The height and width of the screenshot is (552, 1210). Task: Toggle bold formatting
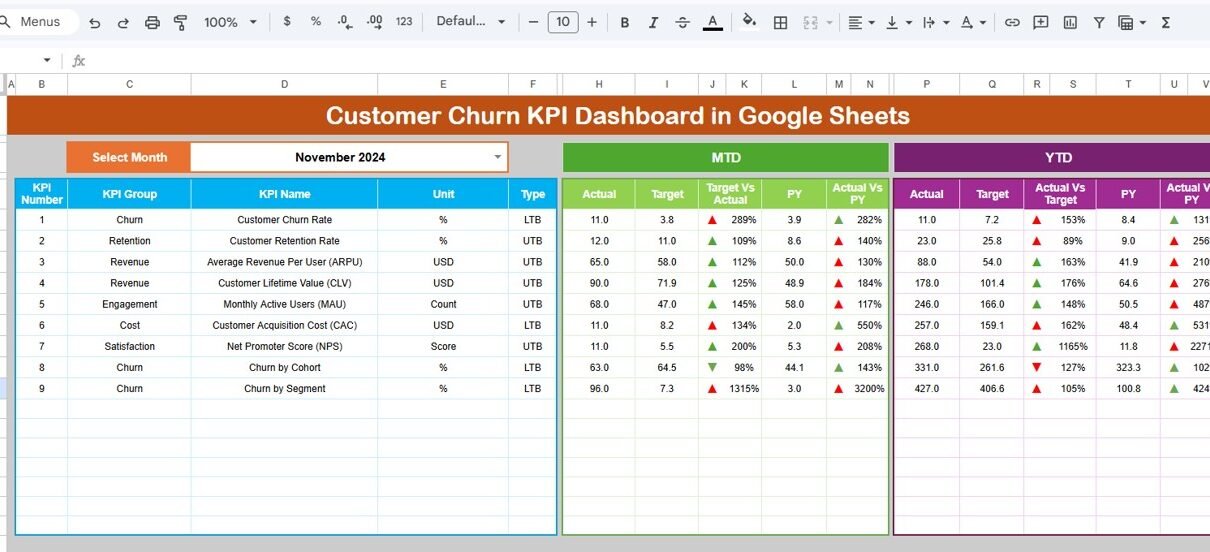625,22
